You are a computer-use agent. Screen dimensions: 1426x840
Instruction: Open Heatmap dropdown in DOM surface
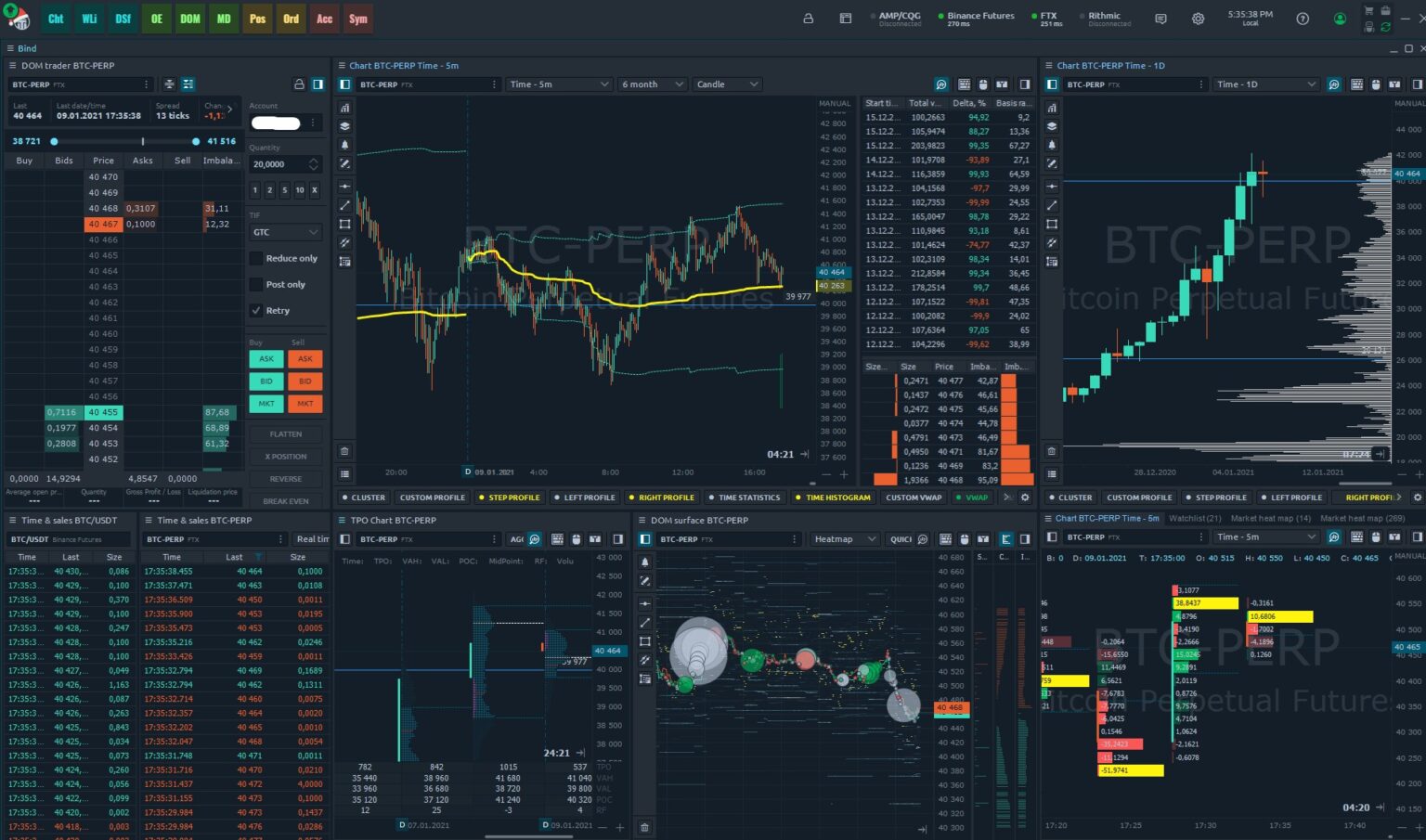click(844, 539)
